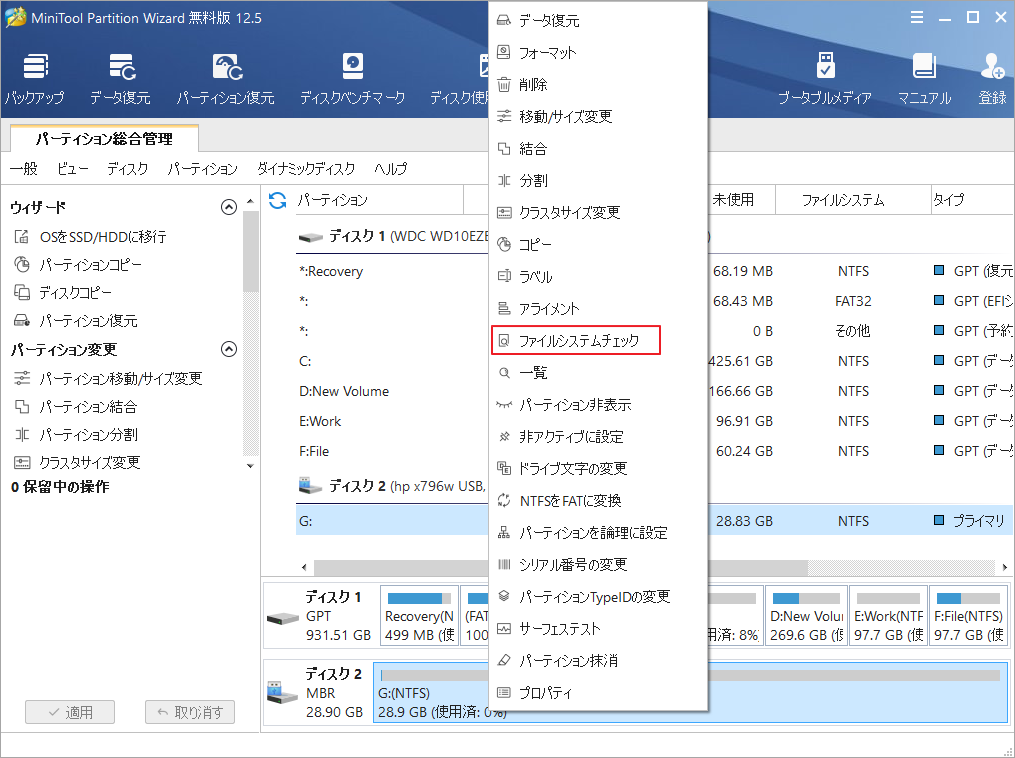
Task: Open the ビュー menu
Action: (72, 169)
